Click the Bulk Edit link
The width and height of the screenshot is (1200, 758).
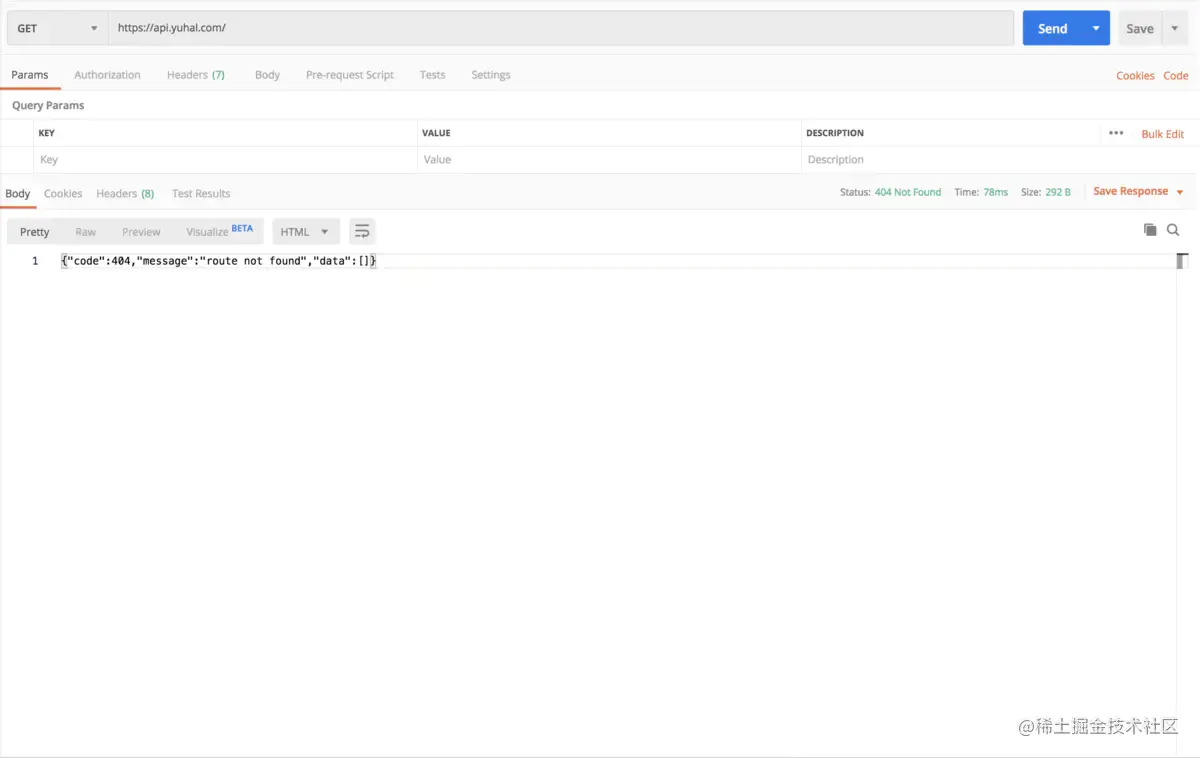coord(1162,134)
